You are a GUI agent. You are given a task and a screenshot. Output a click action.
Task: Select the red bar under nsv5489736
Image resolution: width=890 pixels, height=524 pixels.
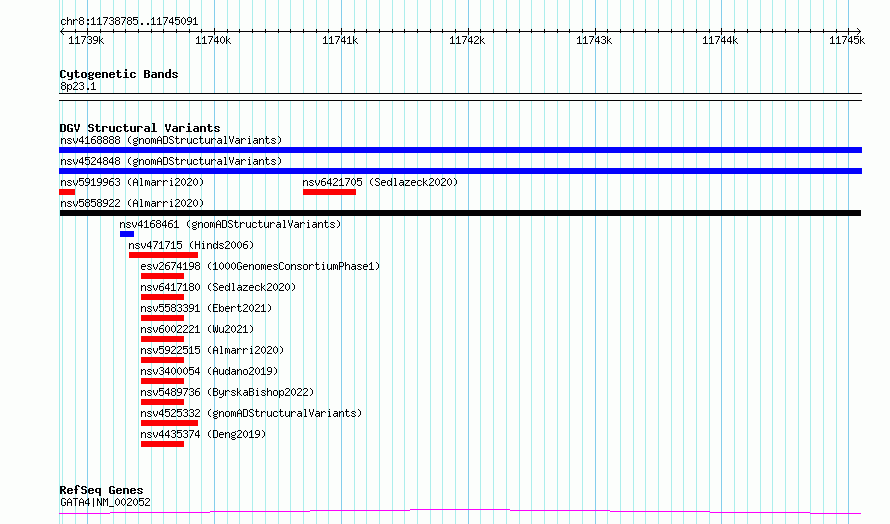click(x=162, y=402)
